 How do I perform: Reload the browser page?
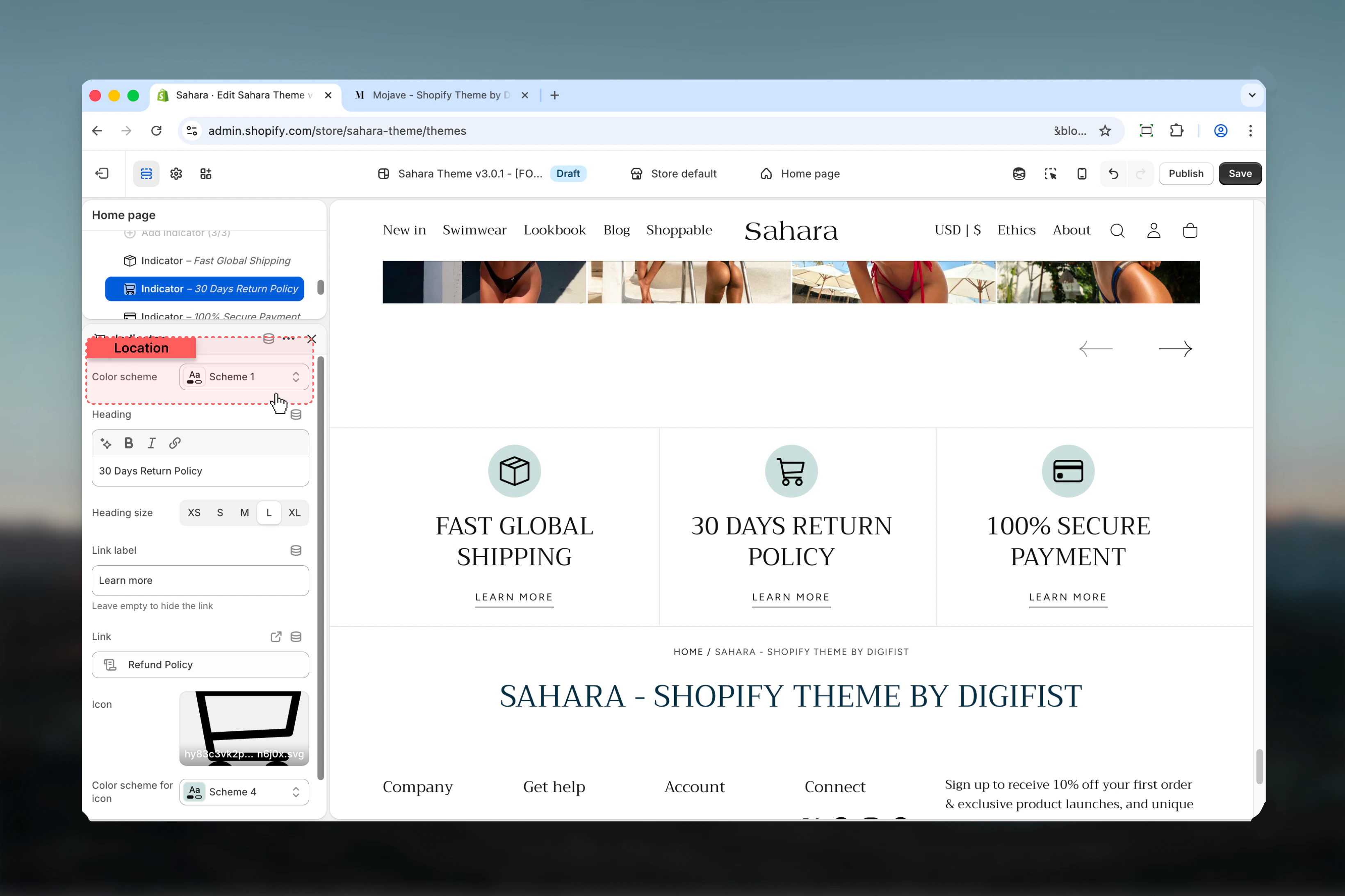pyautogui.click(x=156, y=131)
